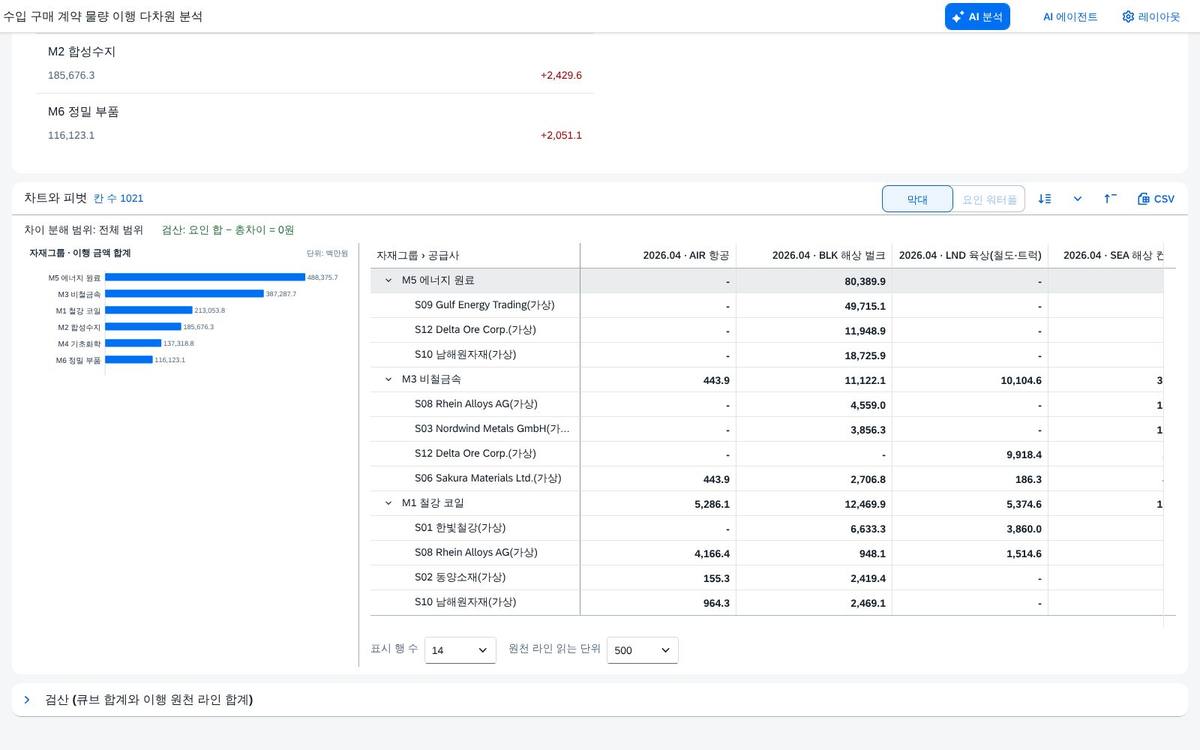Open the chevron dropdown in pivot toolbar
The image size is (1200, 750).
click(1078, 199)
